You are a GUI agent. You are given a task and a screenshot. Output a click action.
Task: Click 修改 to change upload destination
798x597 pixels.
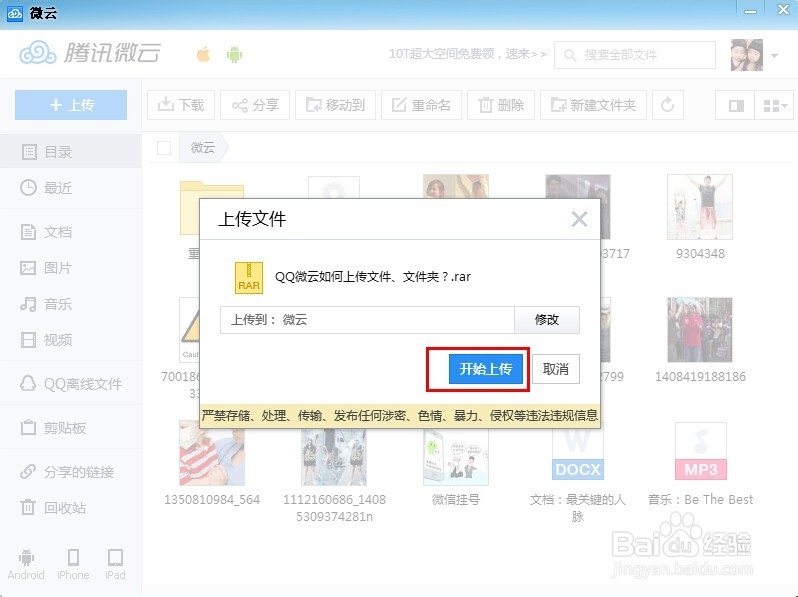(x=547, y=320)
